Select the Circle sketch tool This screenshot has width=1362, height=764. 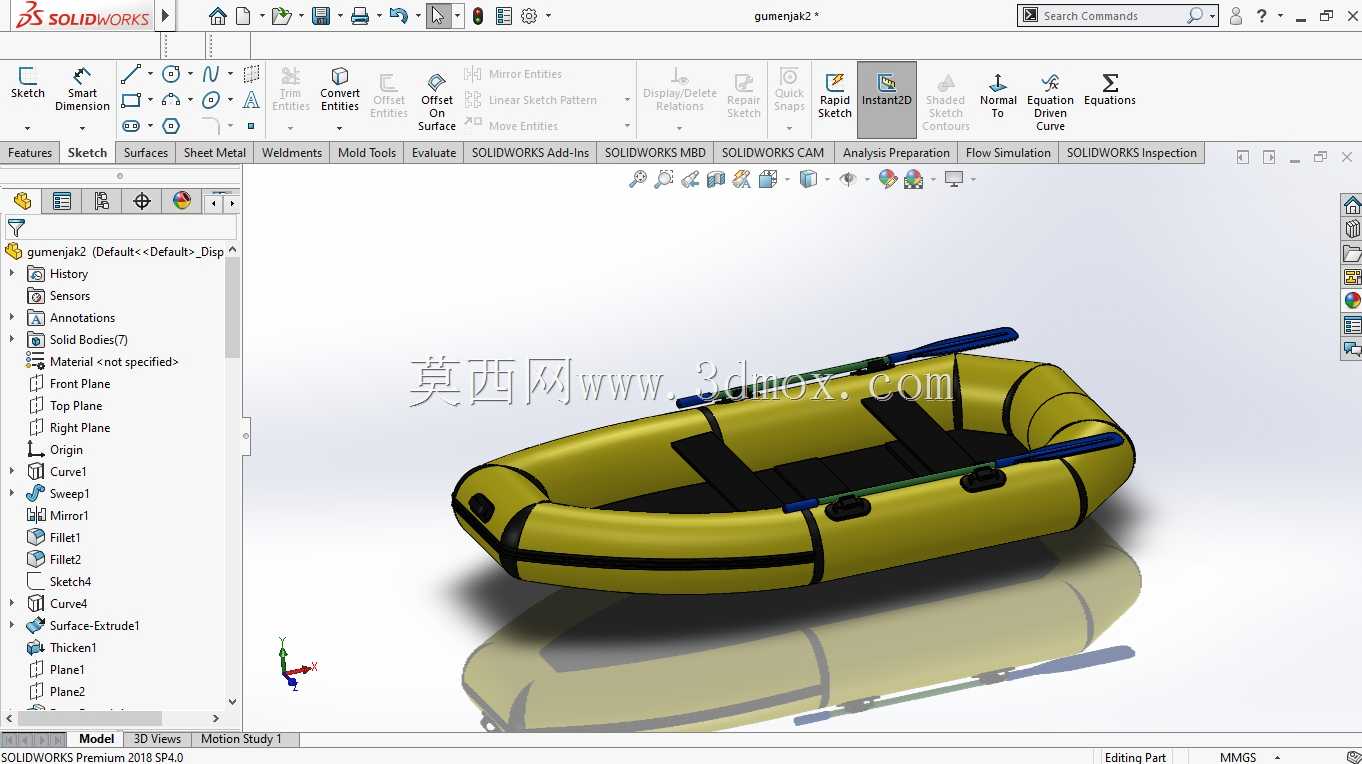[171, 74]
